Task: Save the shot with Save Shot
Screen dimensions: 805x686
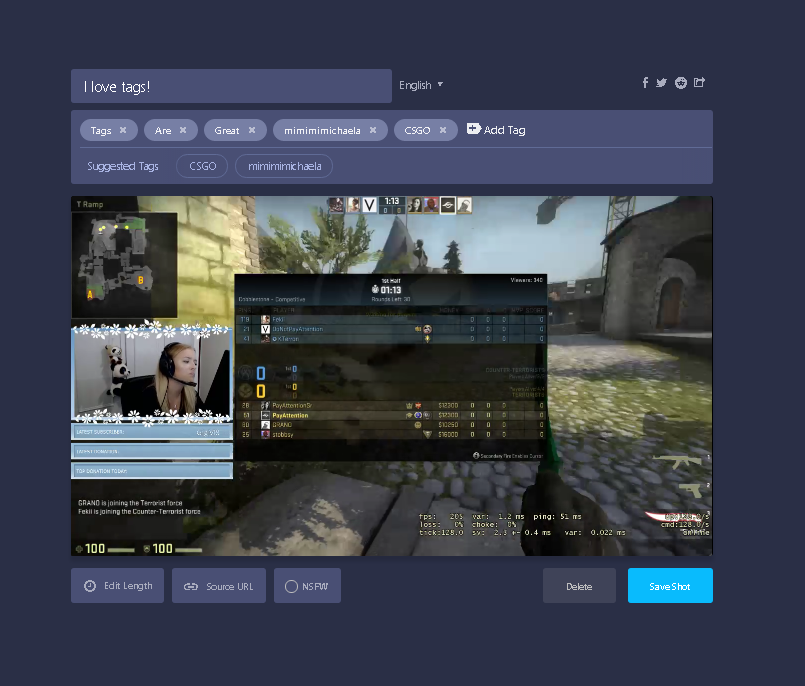Action: (670, 586)
